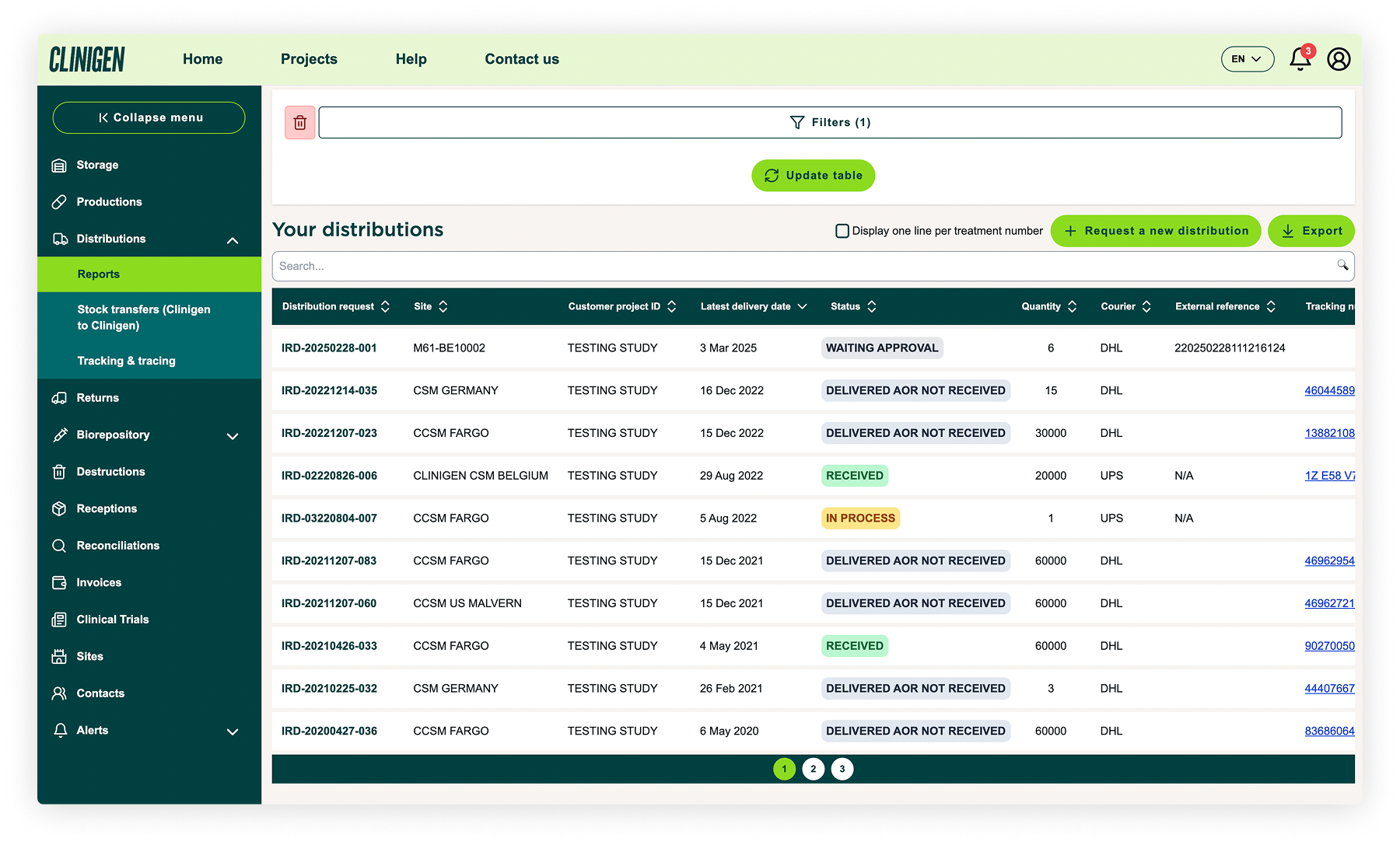Open the Invoices card icon
The width and height of the screenshot is (1400, 845).
(x=61, y=582)
